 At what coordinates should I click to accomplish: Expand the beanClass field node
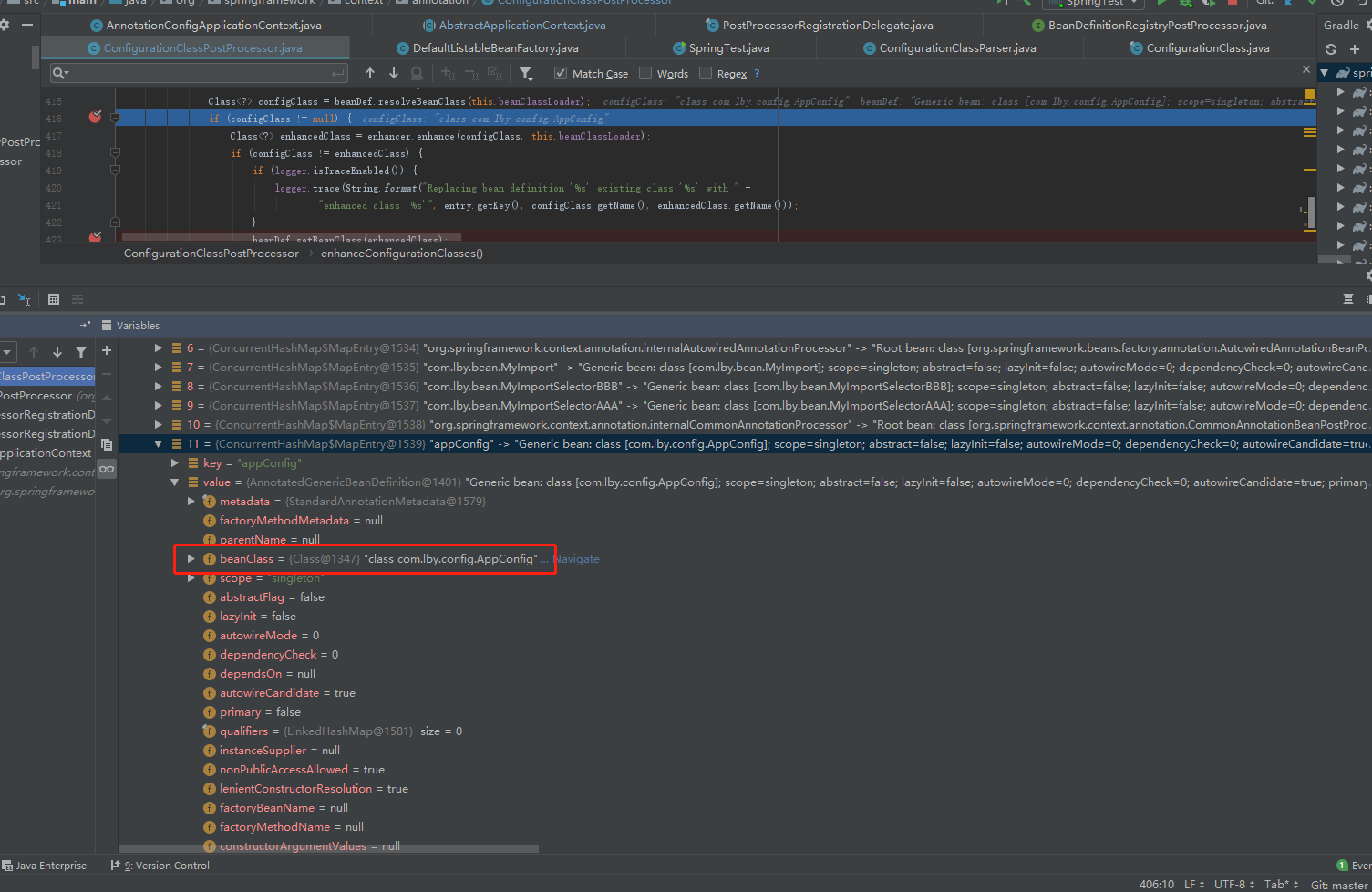click(x=191, y=559)
